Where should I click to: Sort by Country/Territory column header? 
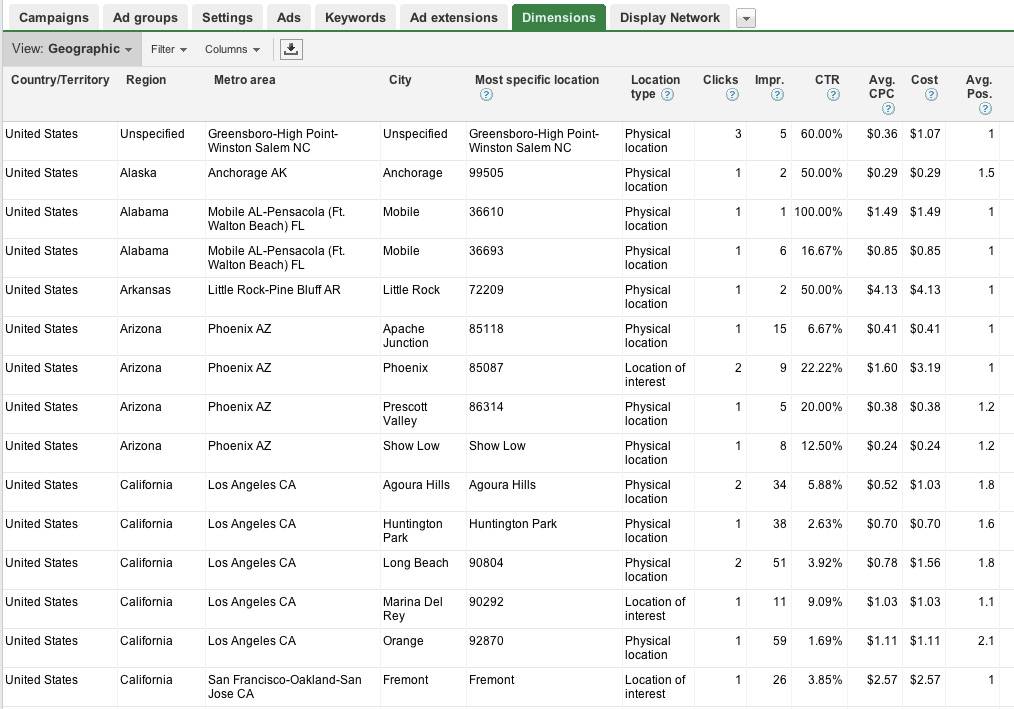60,80
